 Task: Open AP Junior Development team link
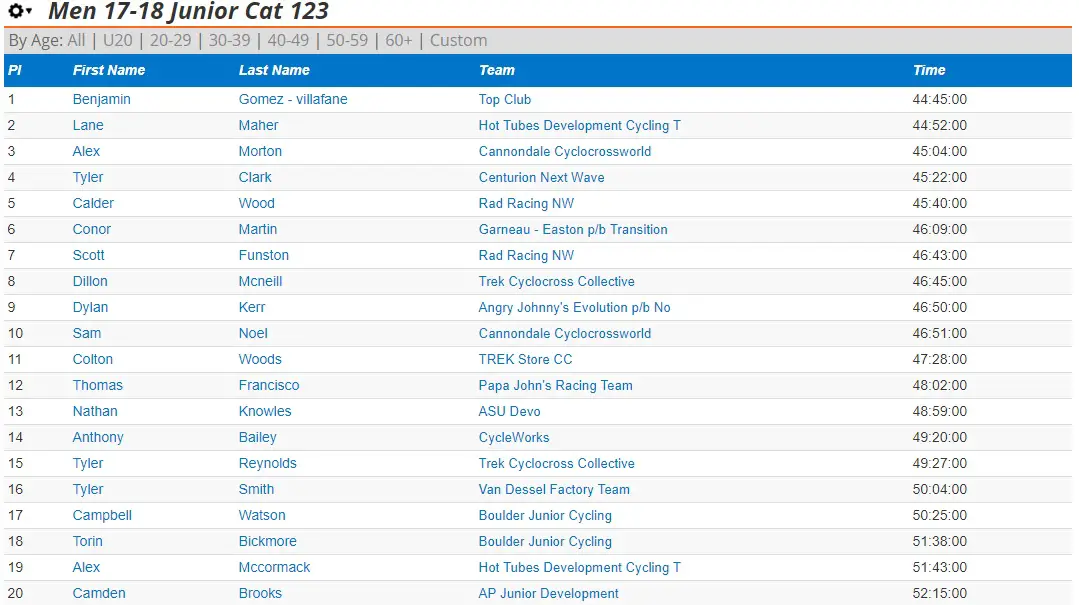(x=548, y=593)
